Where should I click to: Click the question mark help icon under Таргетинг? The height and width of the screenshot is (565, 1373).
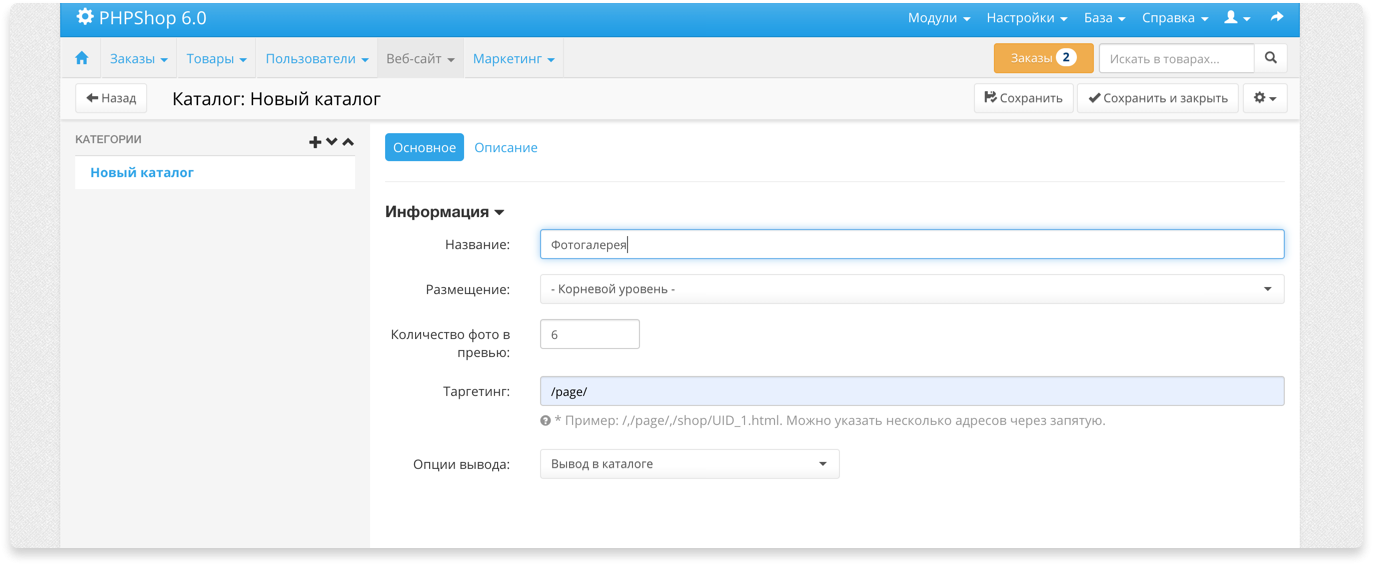pos(545,421)
